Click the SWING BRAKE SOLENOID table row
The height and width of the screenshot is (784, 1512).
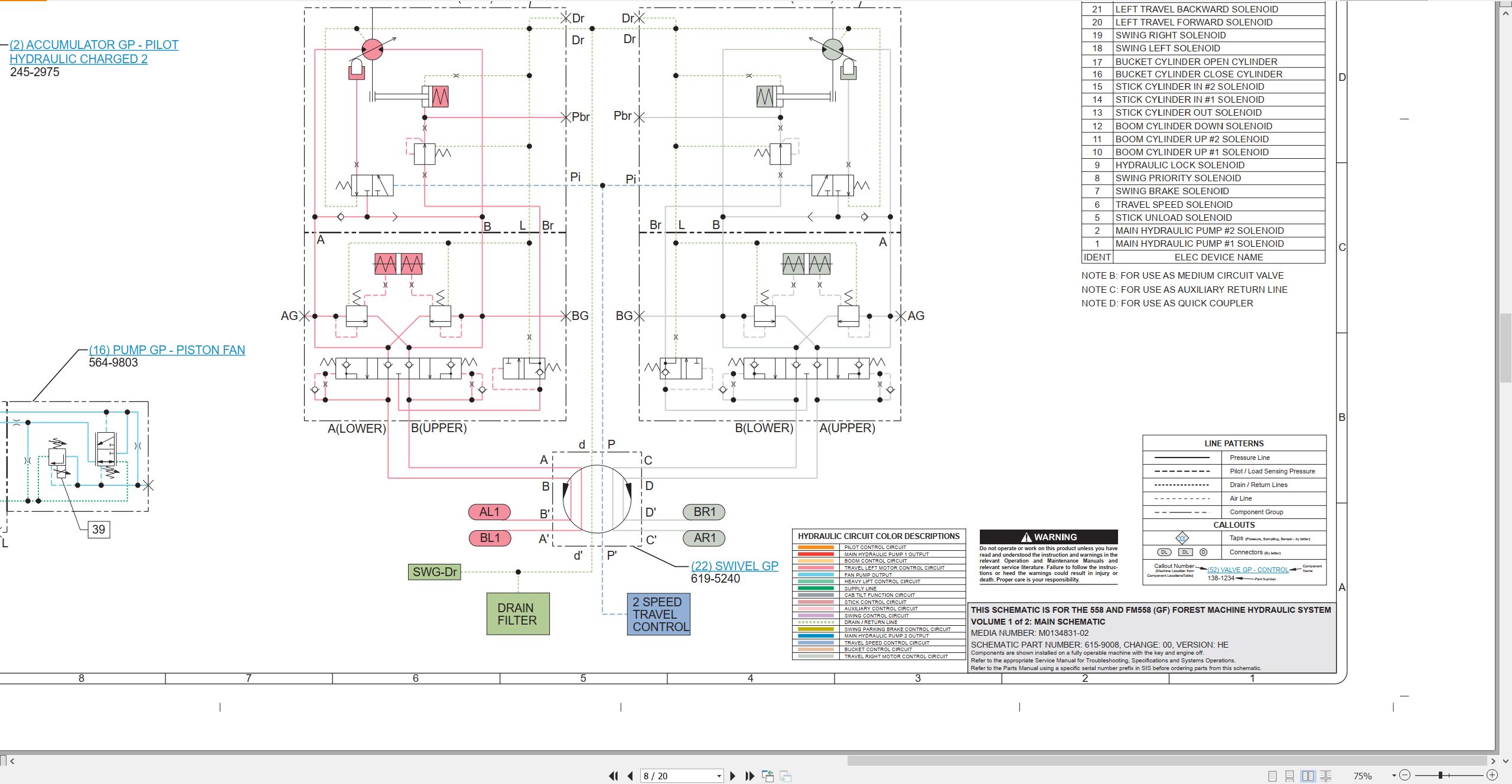pos(1203,191)
